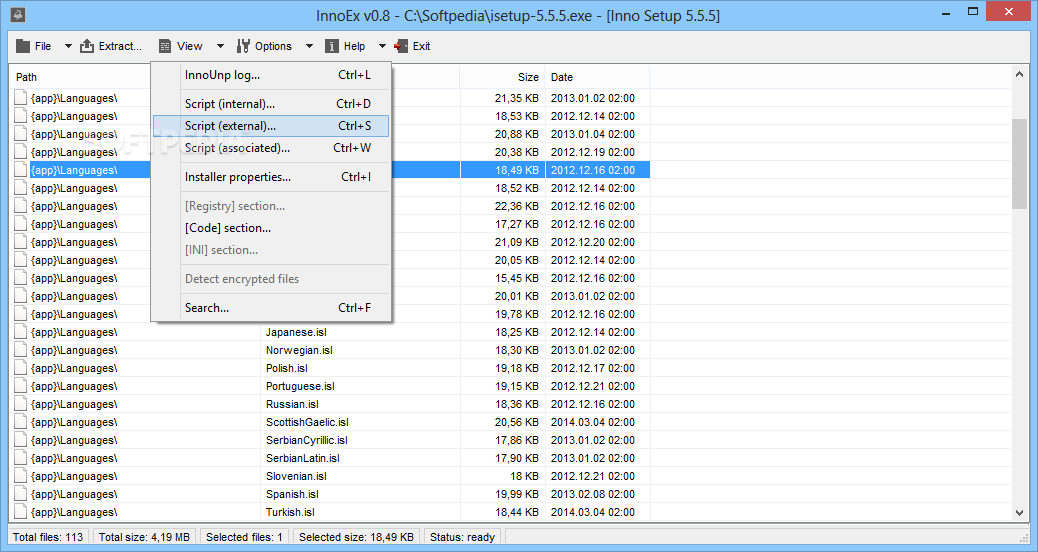This screenshot has width=1038, height=552.
Task: Select the Norwegian.isl file name
Action: click(x=299, y=350)
